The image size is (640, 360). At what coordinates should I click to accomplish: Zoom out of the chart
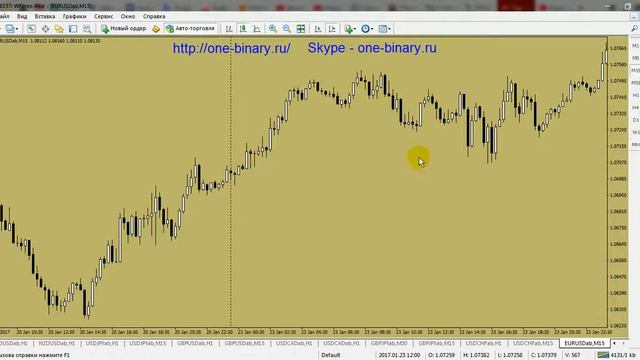(287, 29)
